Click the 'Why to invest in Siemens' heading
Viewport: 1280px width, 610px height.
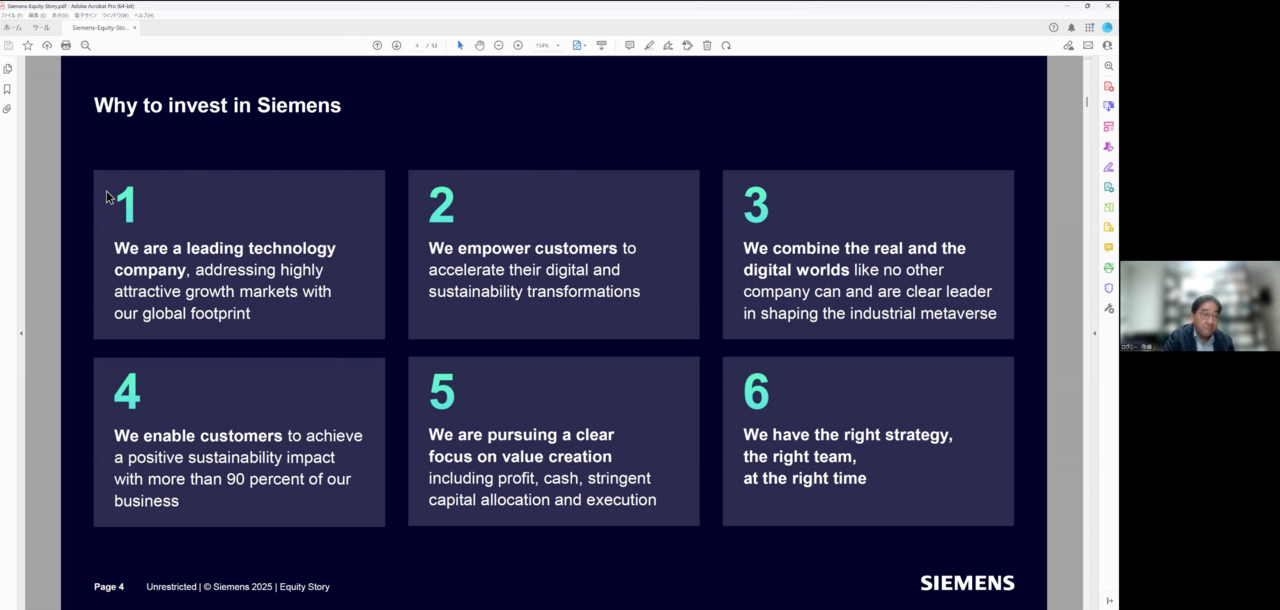click(x=217, y=105)
